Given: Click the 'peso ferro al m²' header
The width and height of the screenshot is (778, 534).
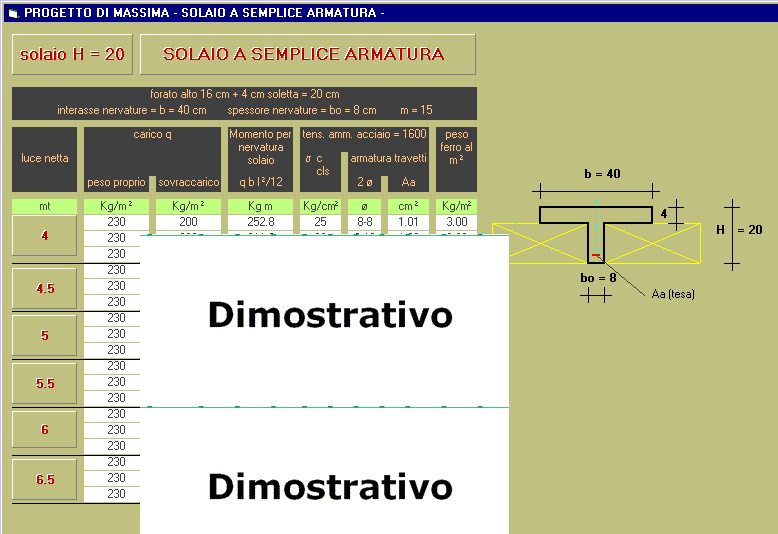Looking at the screenshot, I should 456,159.
